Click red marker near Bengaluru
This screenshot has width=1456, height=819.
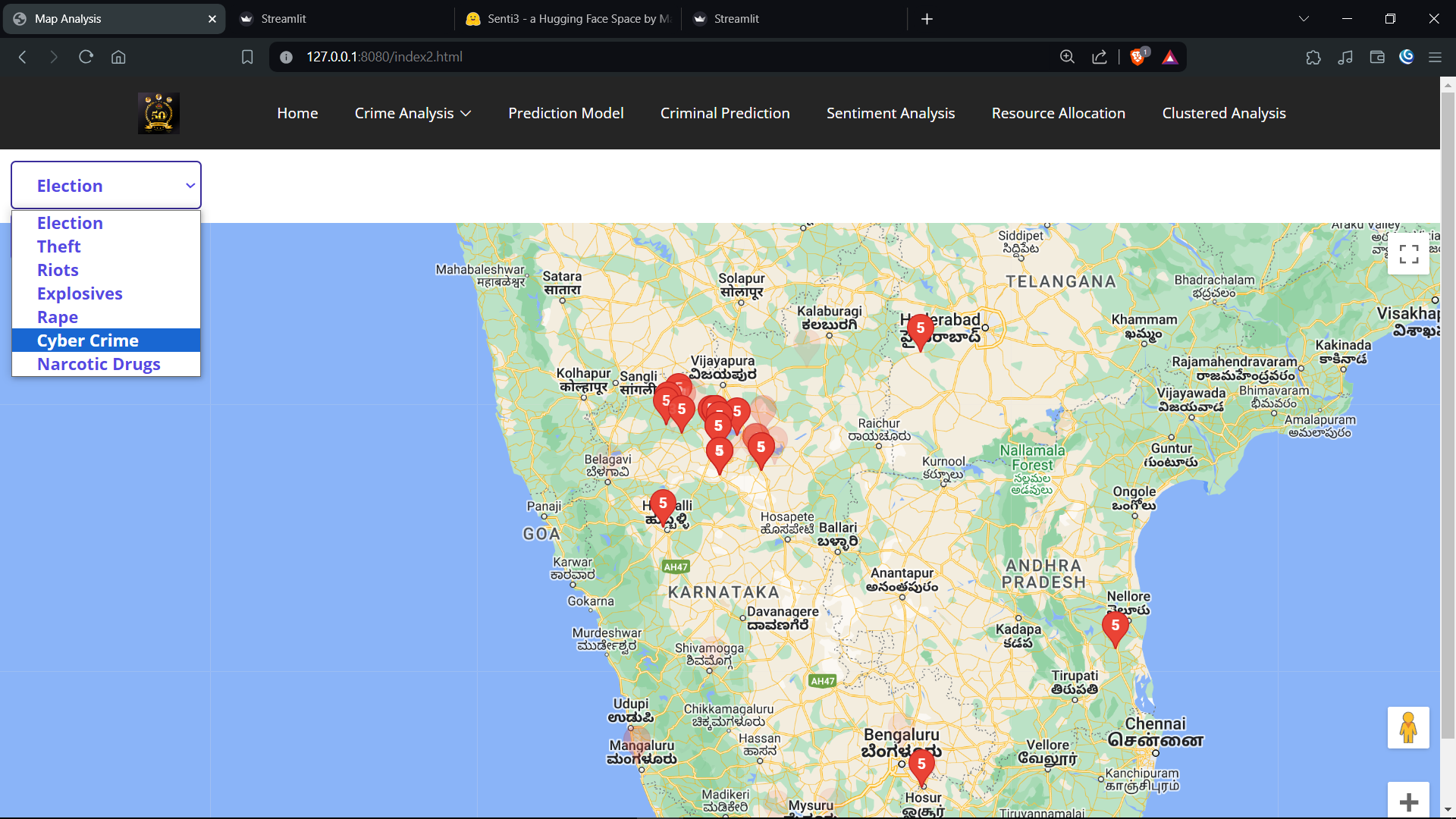click(921, 766)
